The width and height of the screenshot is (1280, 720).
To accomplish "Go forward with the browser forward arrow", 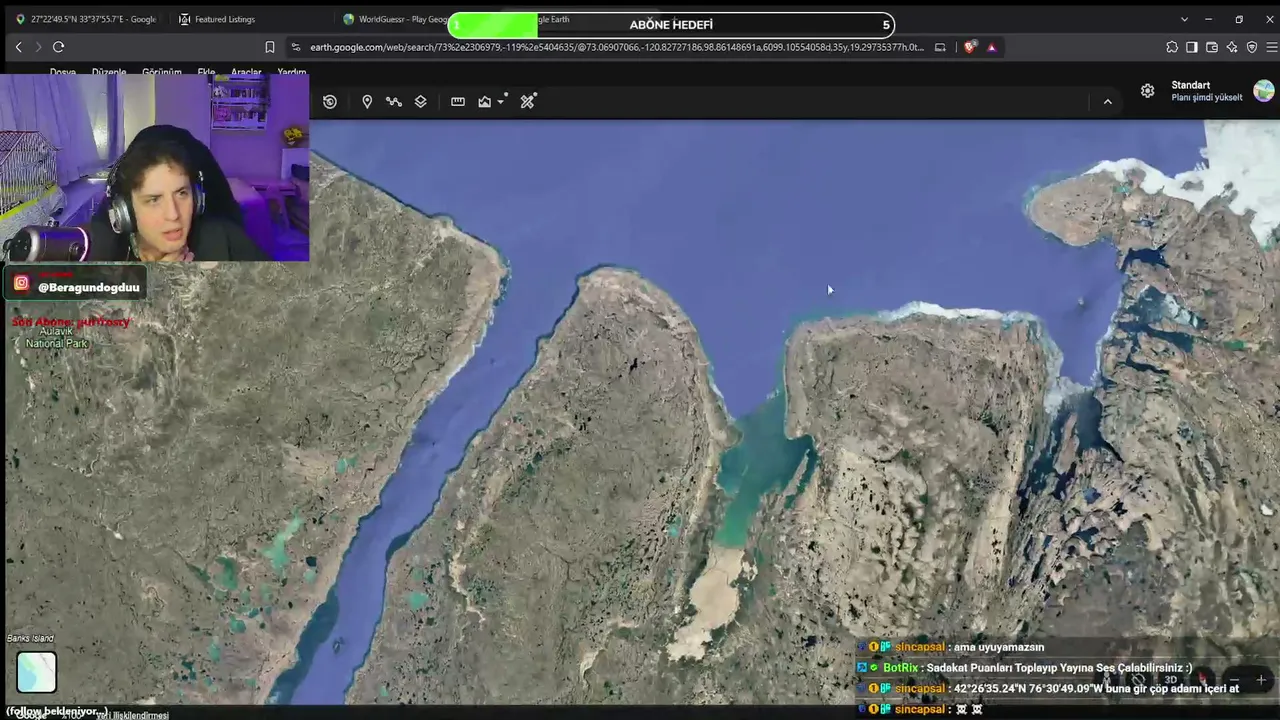I will point(38,47).
